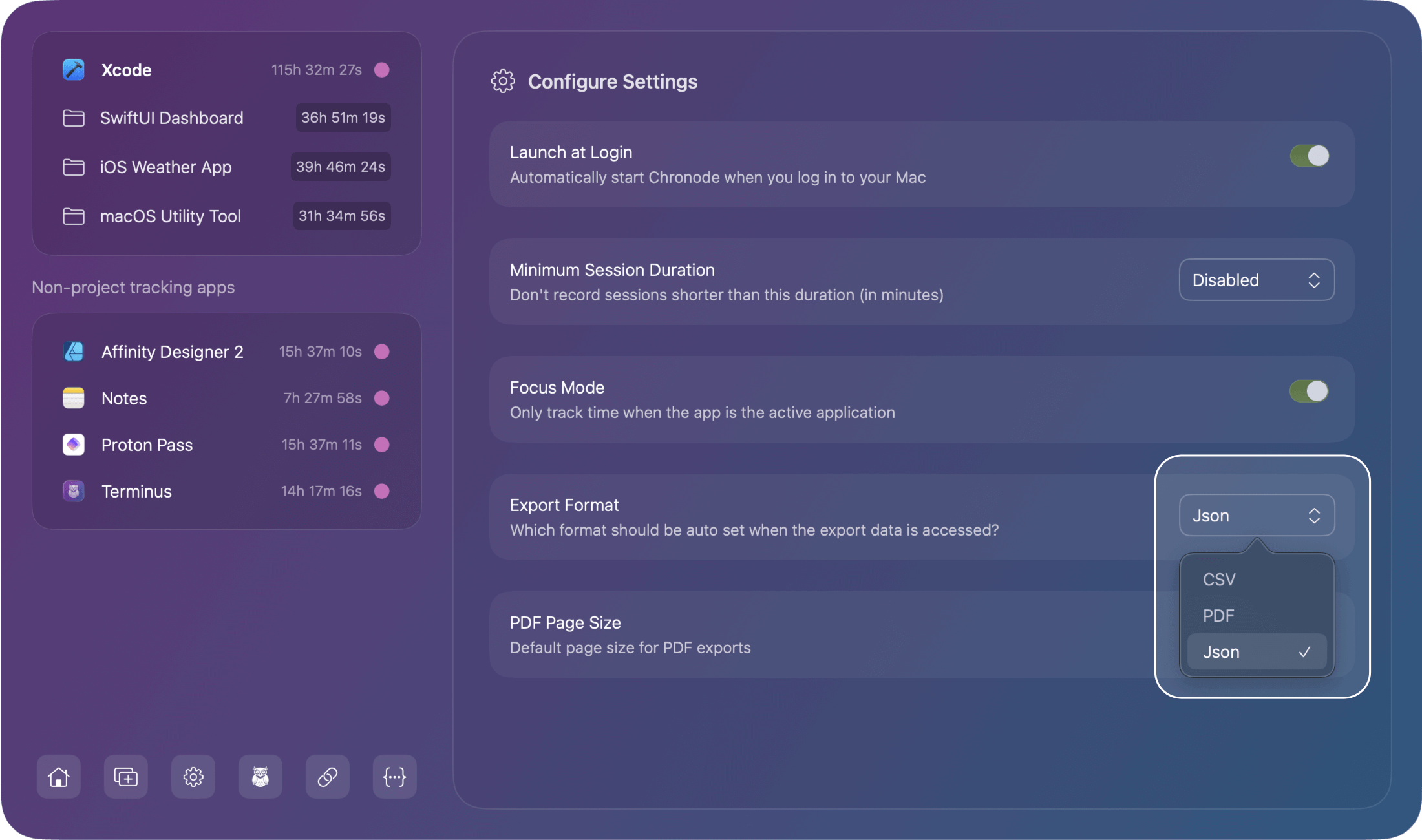This screenshot has width=1422, height=840.
Task: Click the Xcode app icon
Action: tap(73, 70)
